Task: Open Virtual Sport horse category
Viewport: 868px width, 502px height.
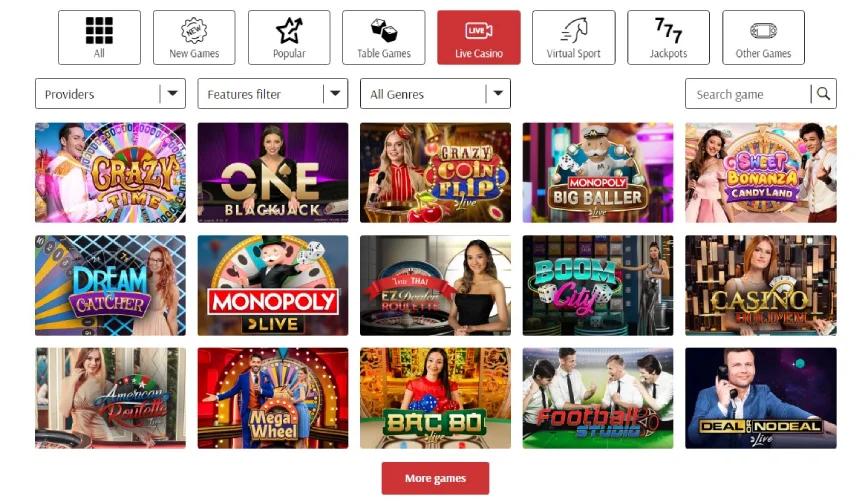Action: 574,37
